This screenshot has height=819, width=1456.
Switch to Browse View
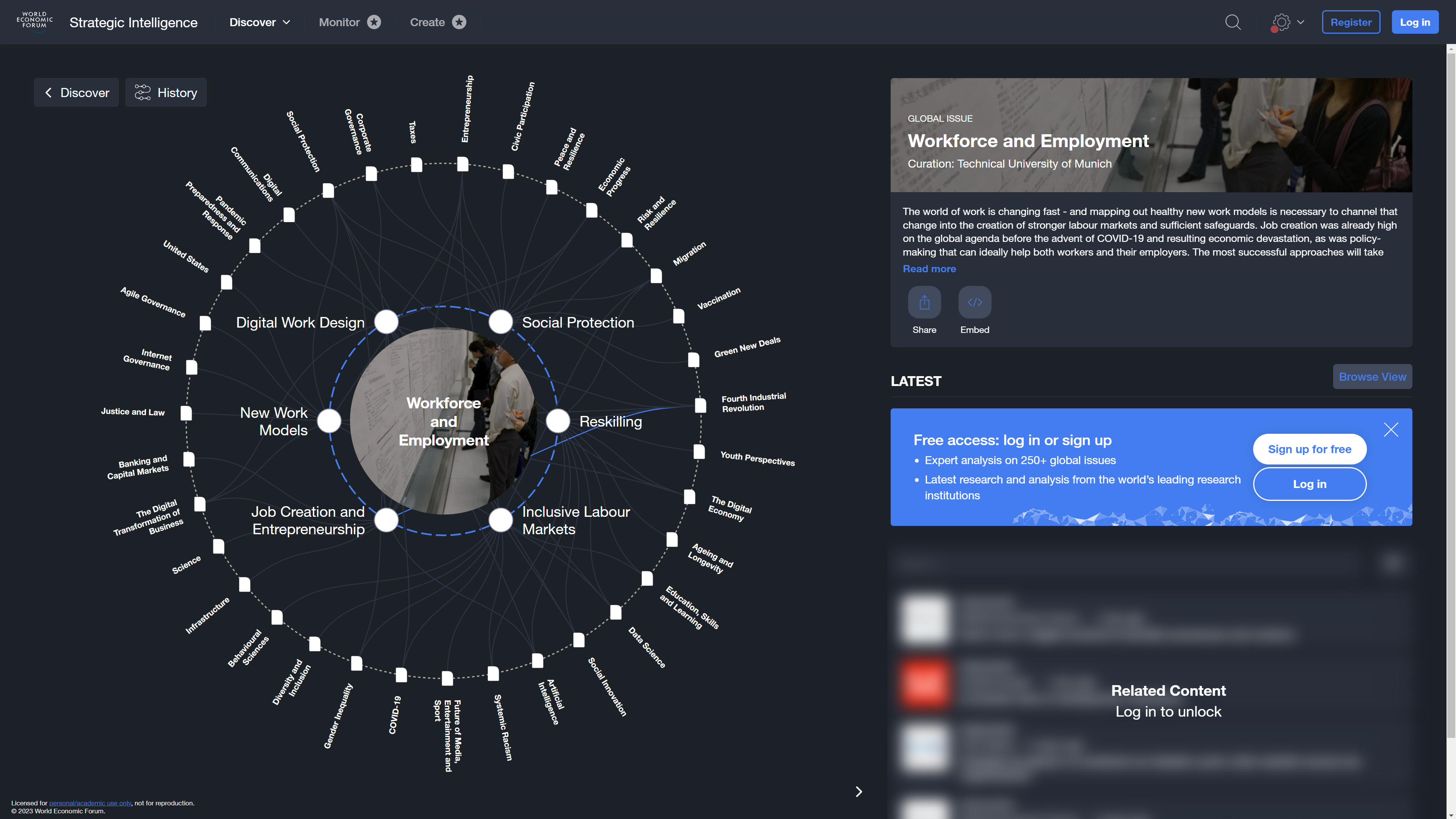(x=1372, y=377)
